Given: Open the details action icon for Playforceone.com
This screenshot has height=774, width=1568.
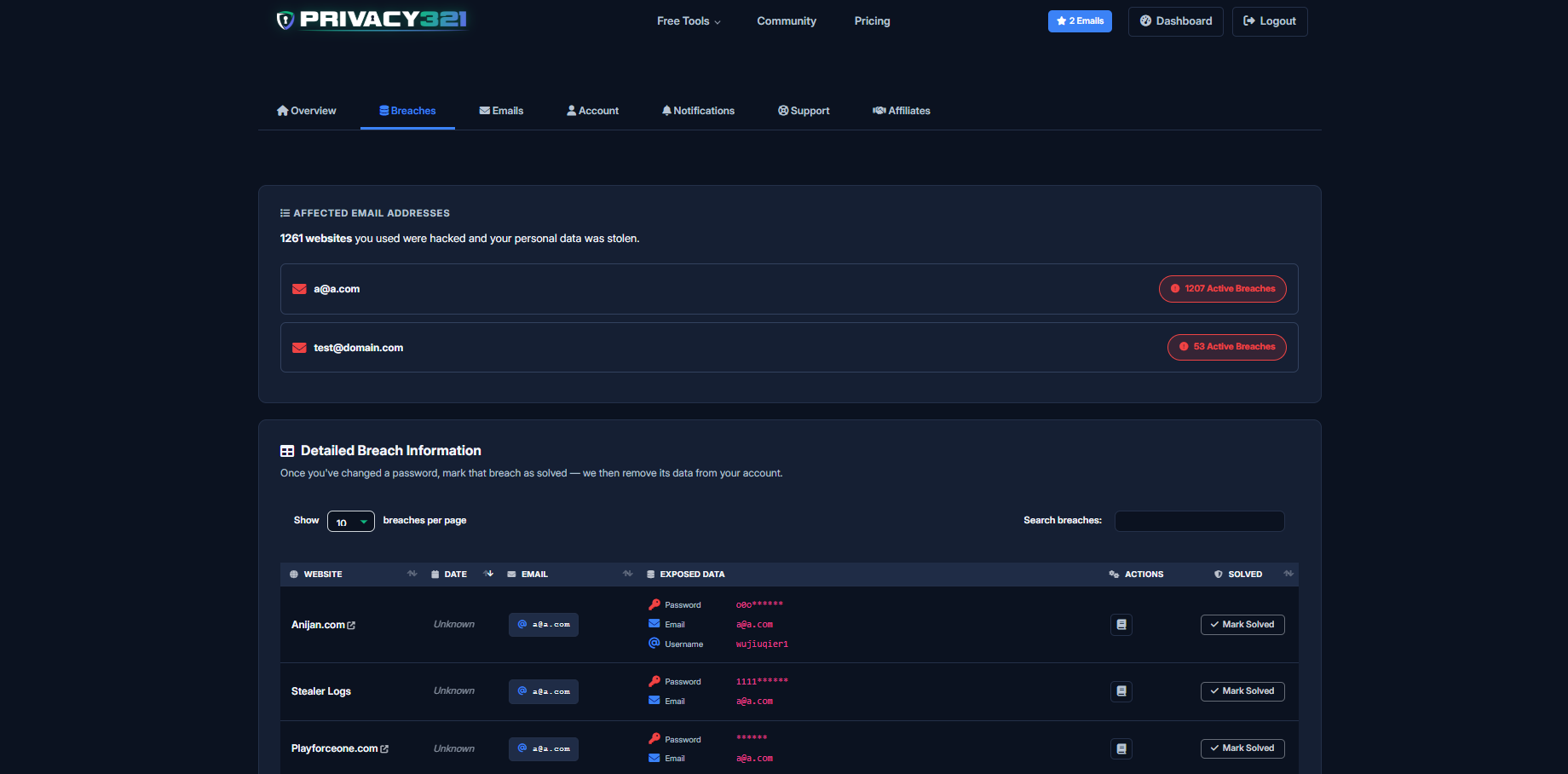Looking at the screenshot, I should pos(1121,749).
